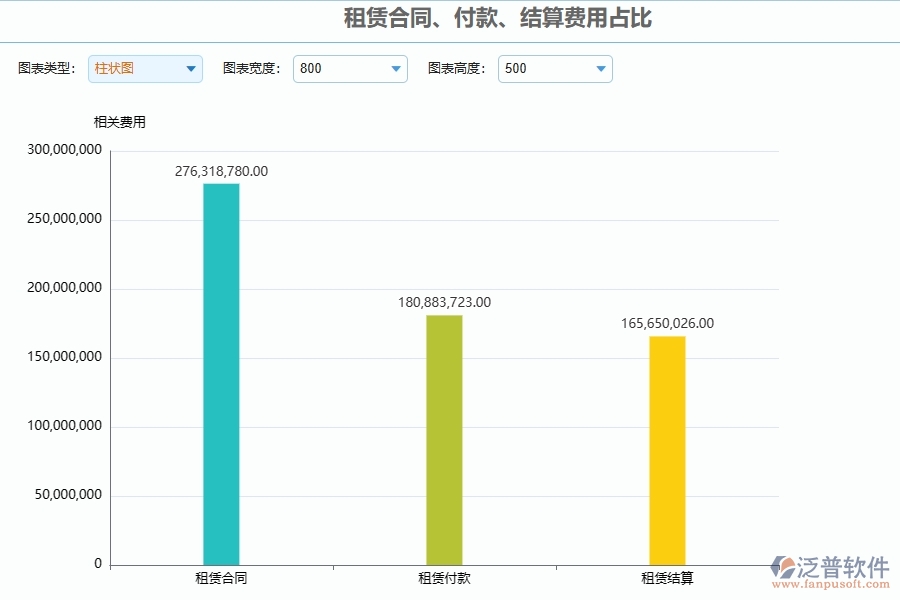Select the olive 租赁付款 bar
900x600 pixels.
click(x=442, y=440)
